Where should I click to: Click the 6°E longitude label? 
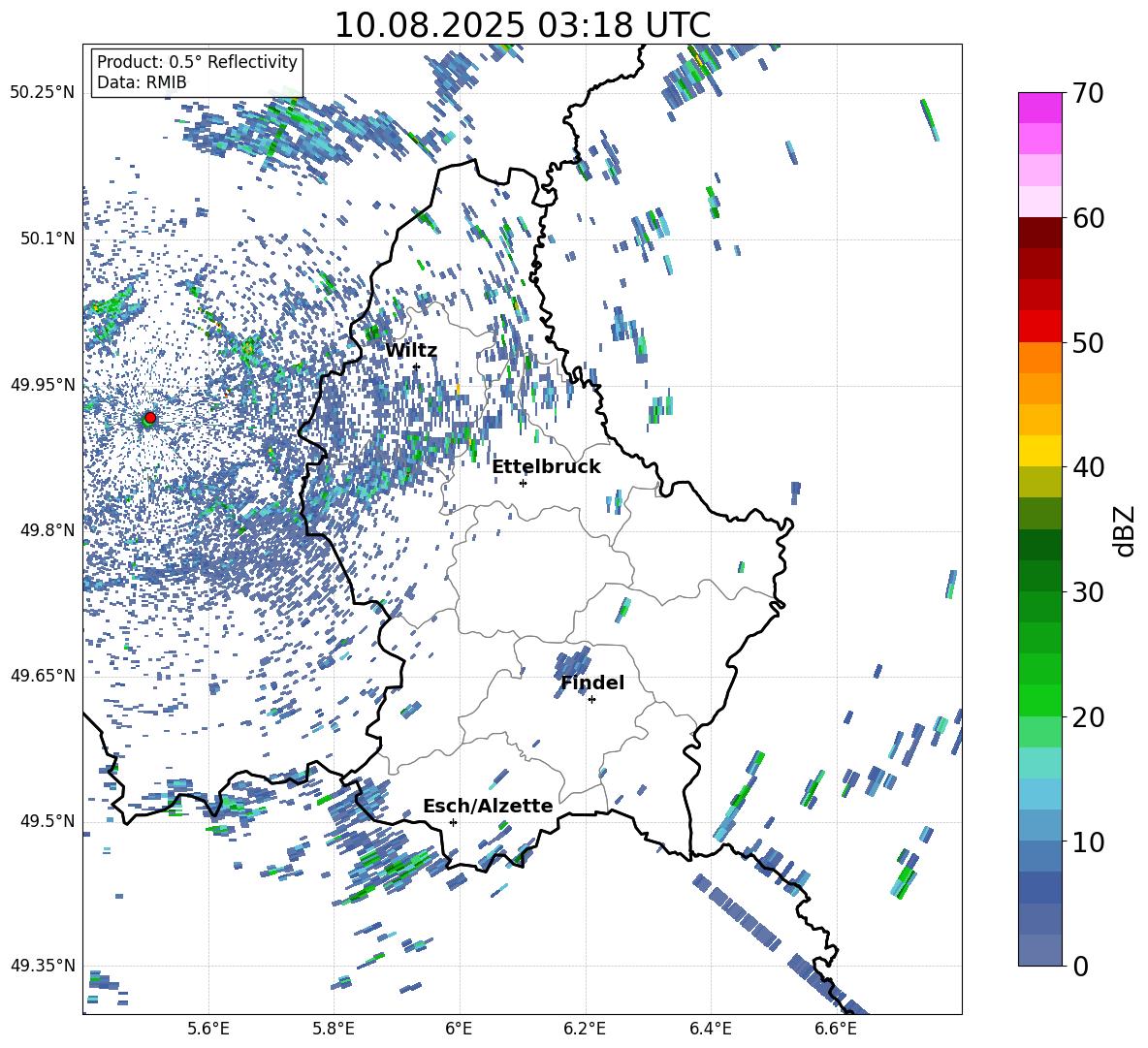pyautogui.click(x=459, y=1029)
